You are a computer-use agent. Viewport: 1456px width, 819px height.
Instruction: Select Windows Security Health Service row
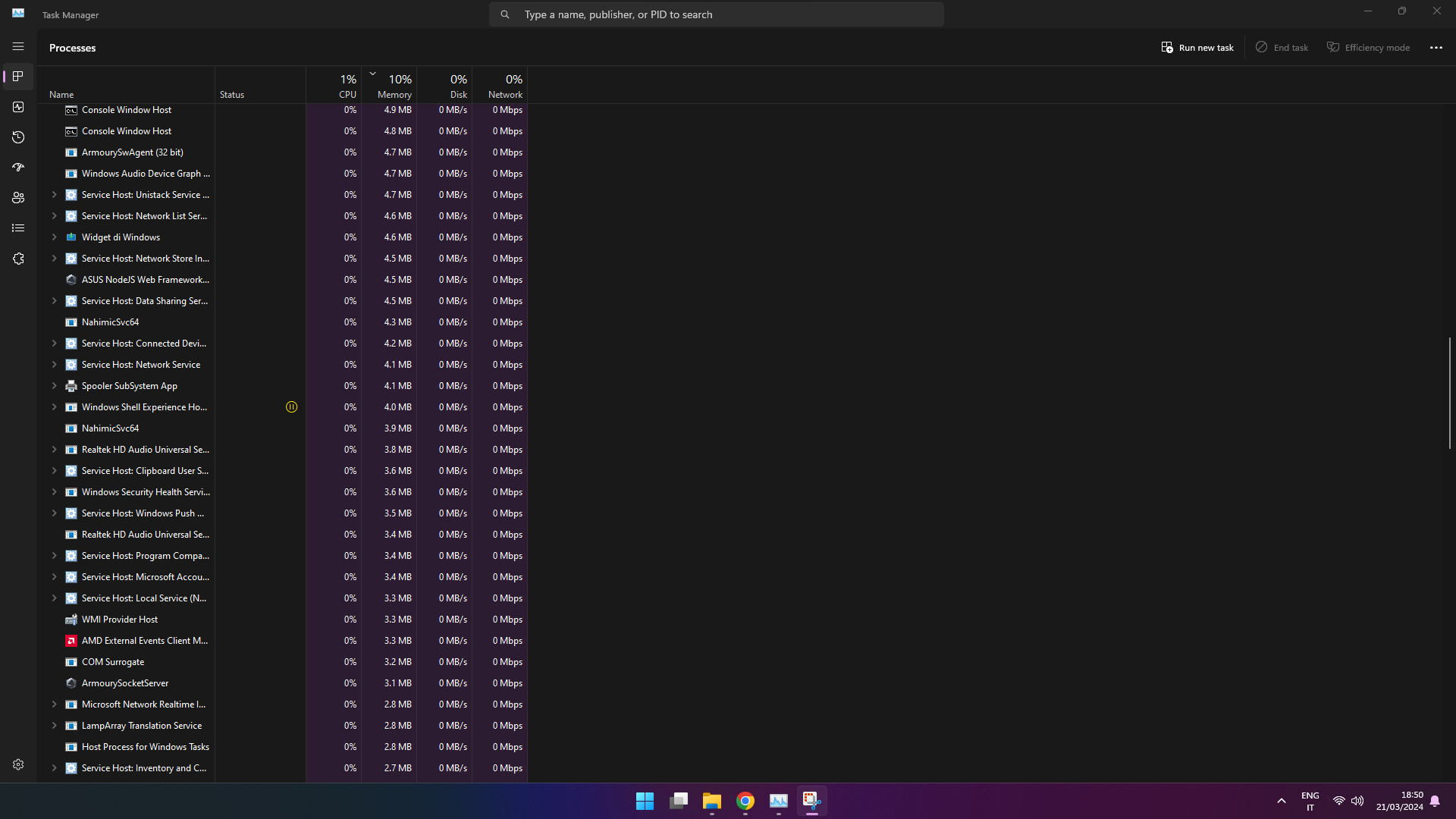[x=282, y=492]
